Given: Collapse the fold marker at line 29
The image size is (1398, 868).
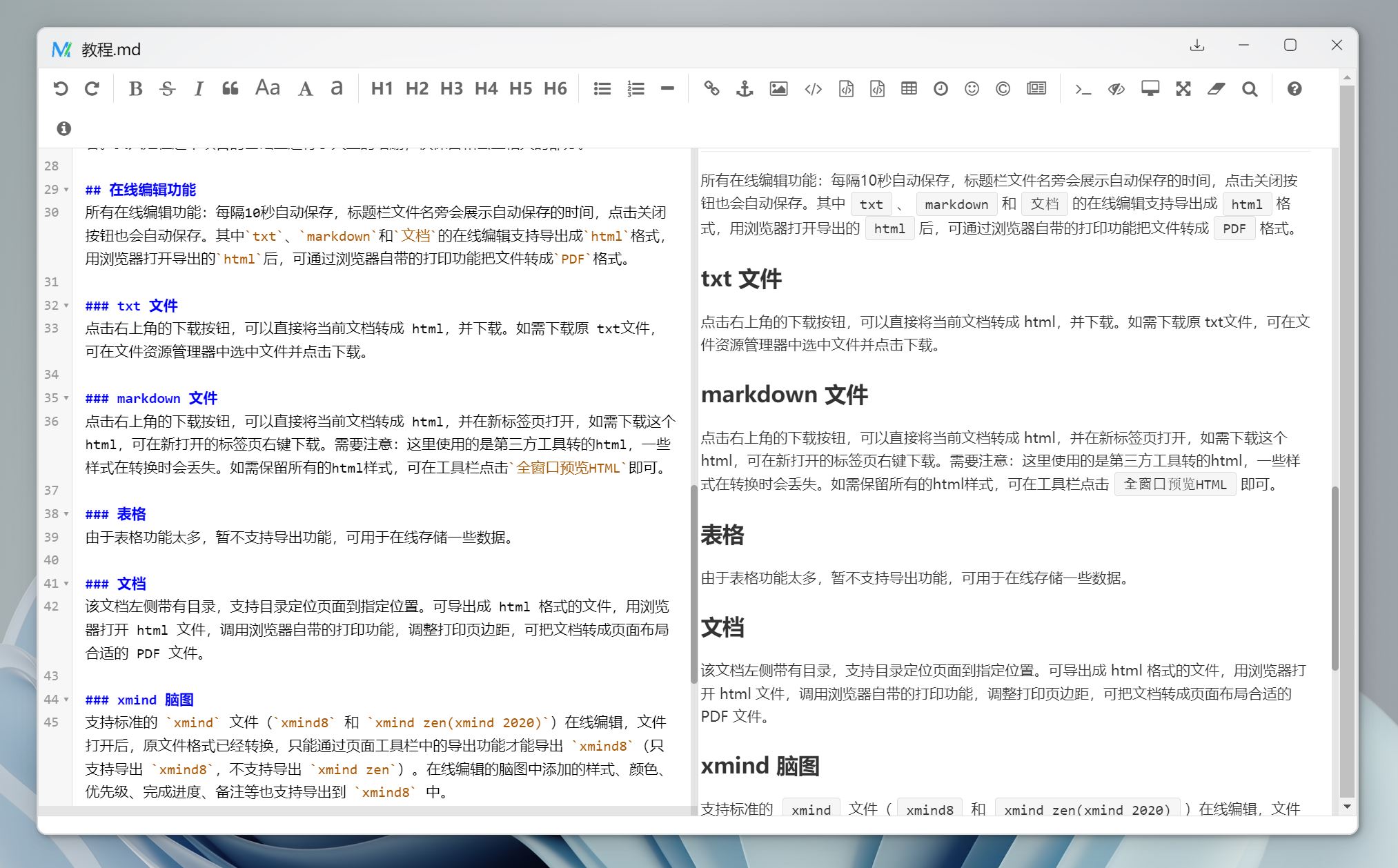Looking at the screenshot, I should click(x=64, y=191).
